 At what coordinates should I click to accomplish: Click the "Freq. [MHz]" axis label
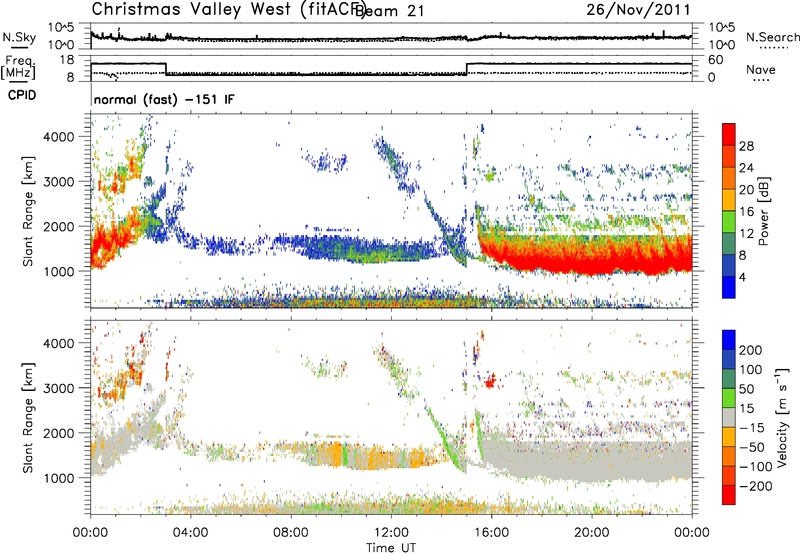click(19, 68)
